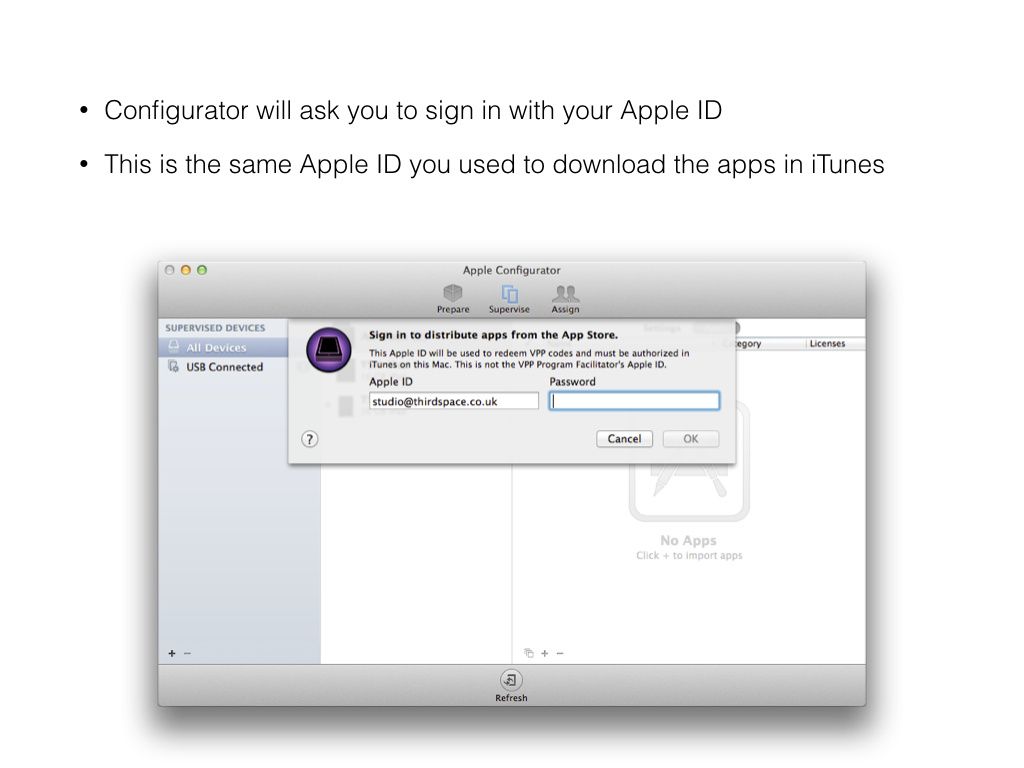Click plus to import apps
Screen dimensions: 1024x768
pos(545,653)
